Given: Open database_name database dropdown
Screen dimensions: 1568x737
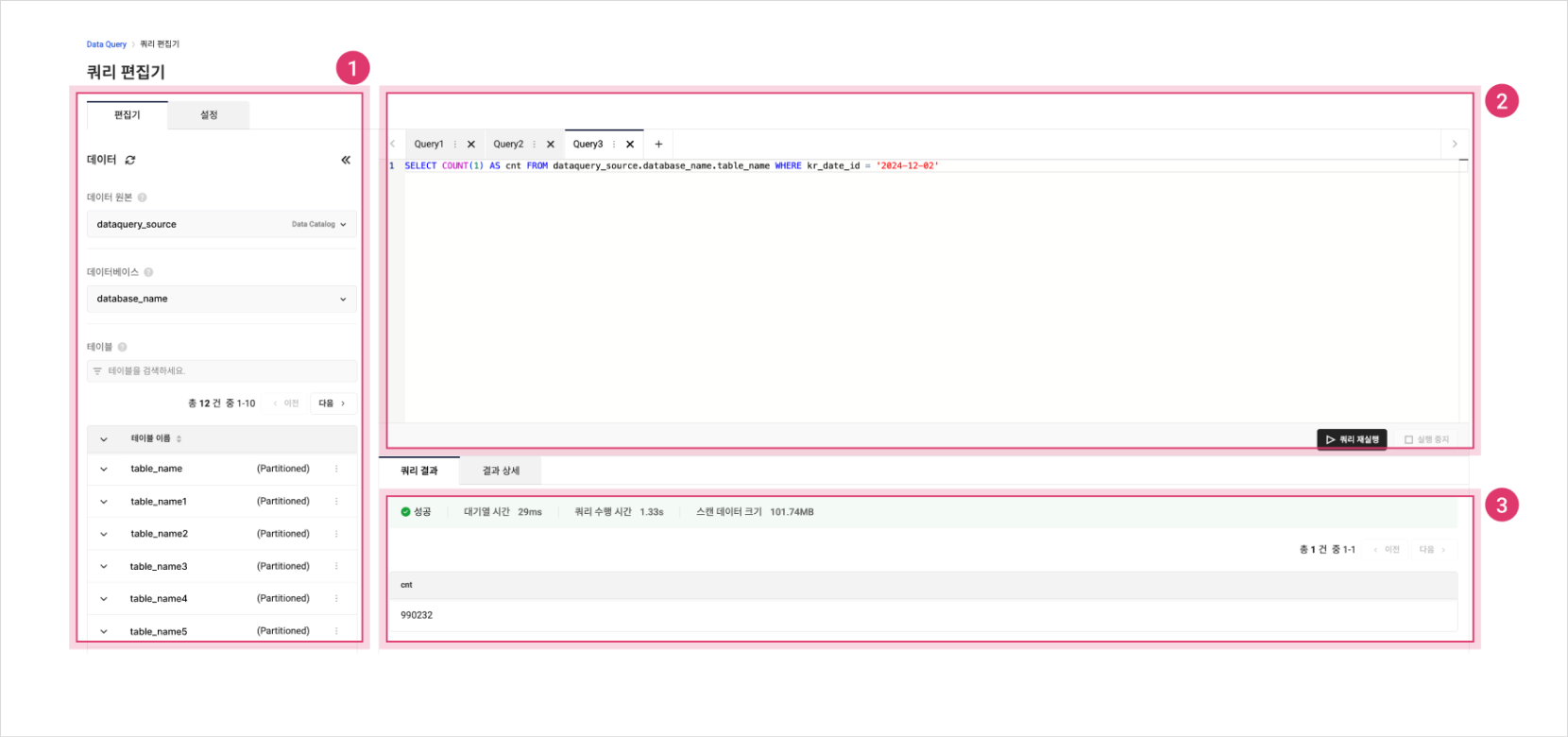Looking at the screenshot, I should coord(222,299).
